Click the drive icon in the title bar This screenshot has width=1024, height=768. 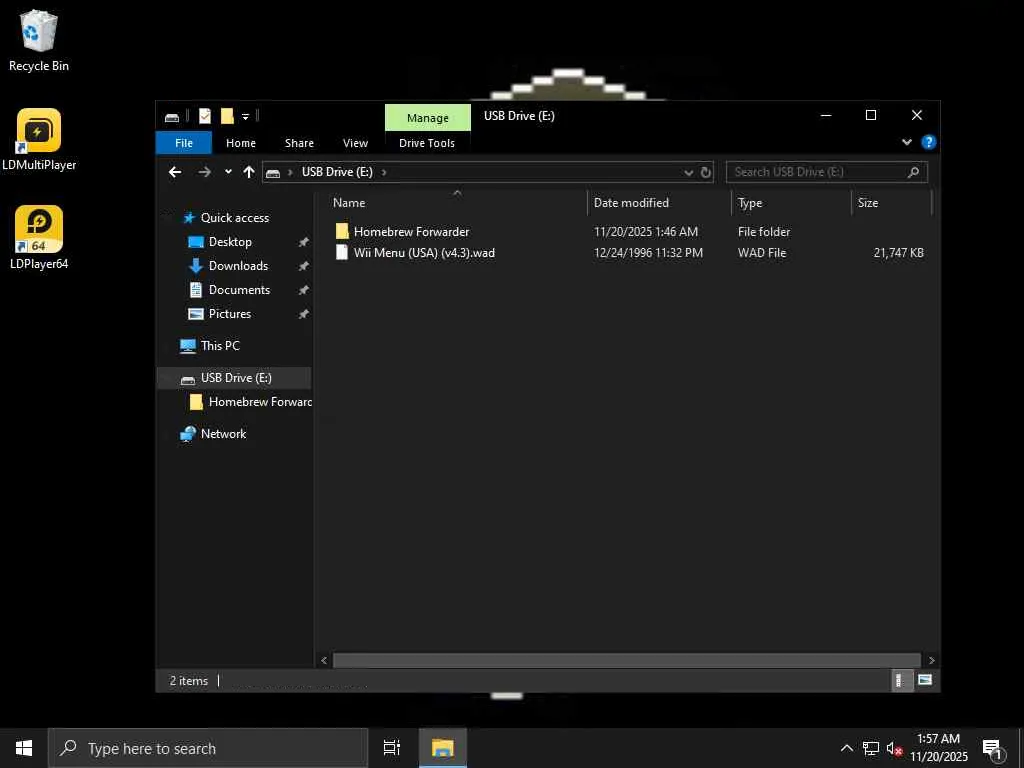[x=172, y=117]
